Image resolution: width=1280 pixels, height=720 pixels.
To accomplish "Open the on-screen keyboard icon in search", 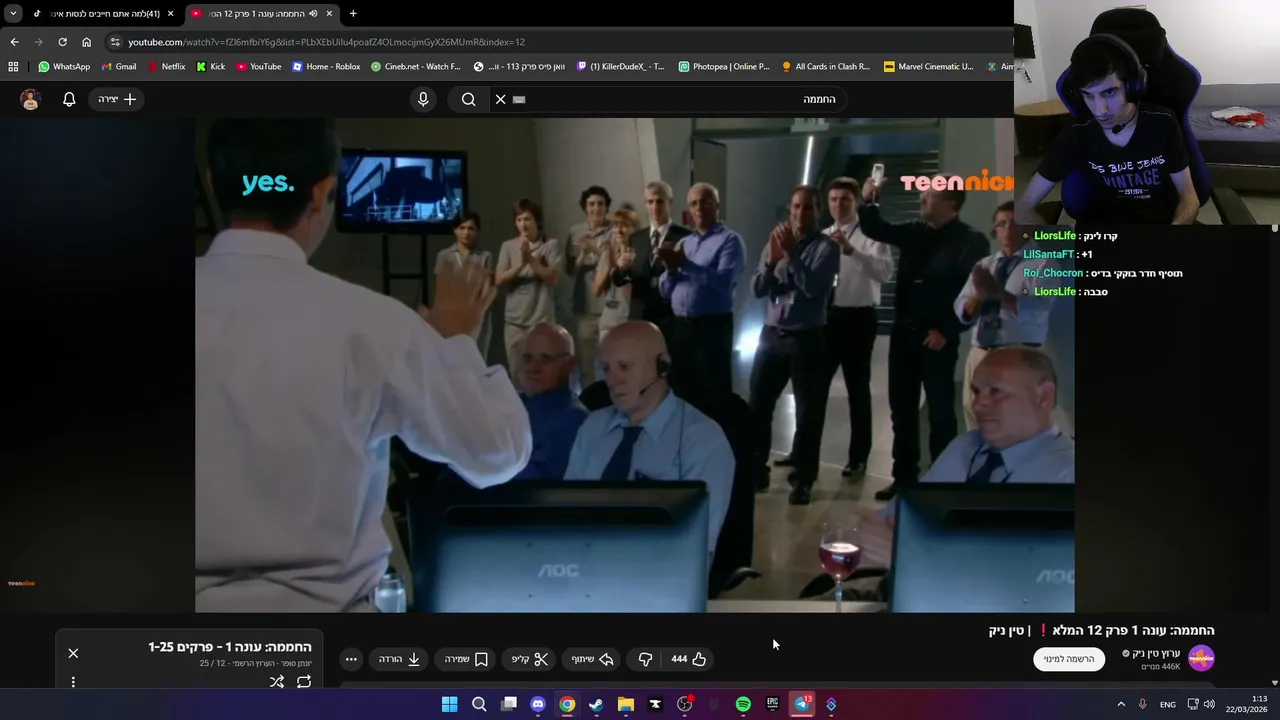I will tap(519, 99).
